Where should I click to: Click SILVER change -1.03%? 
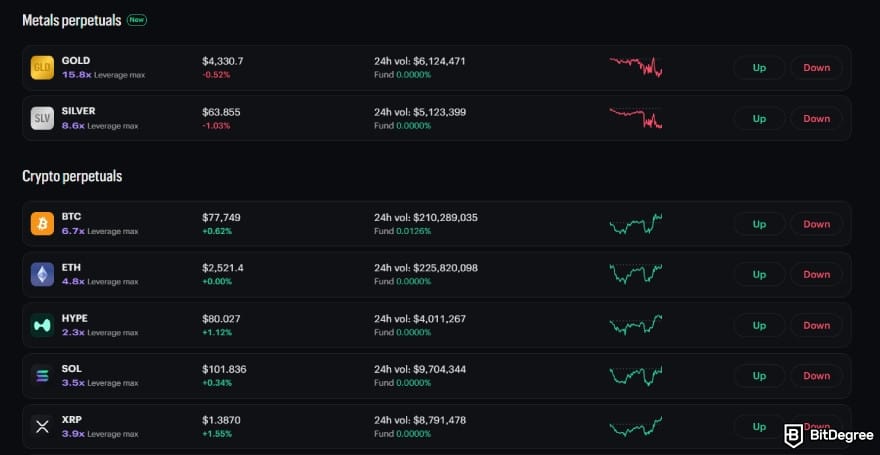pyautogui.click(x=216, y=126)
